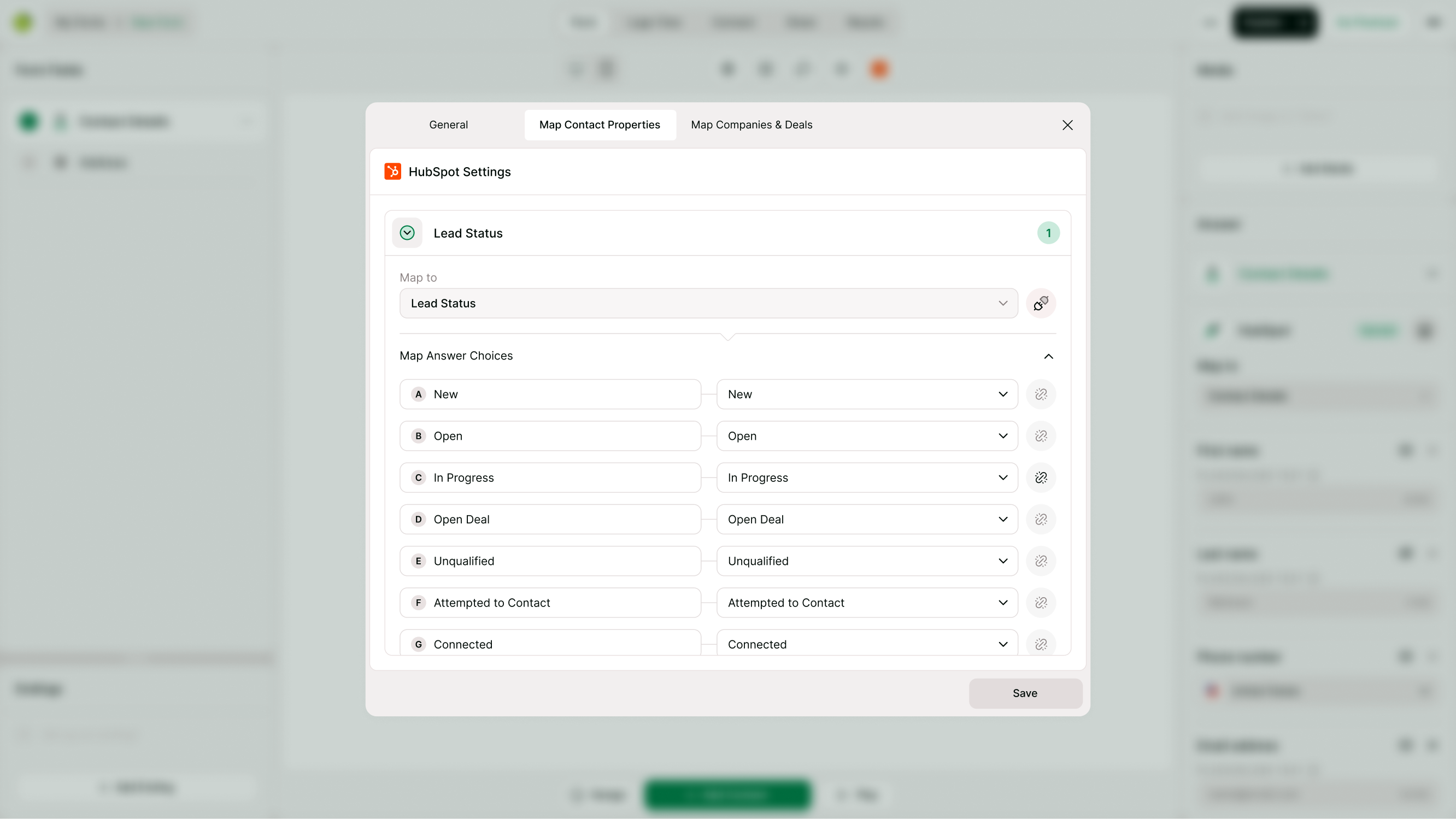Open the New mapping dropdown
The height and width of the screenshot is (819, 1456).
[x=867, y=394]
